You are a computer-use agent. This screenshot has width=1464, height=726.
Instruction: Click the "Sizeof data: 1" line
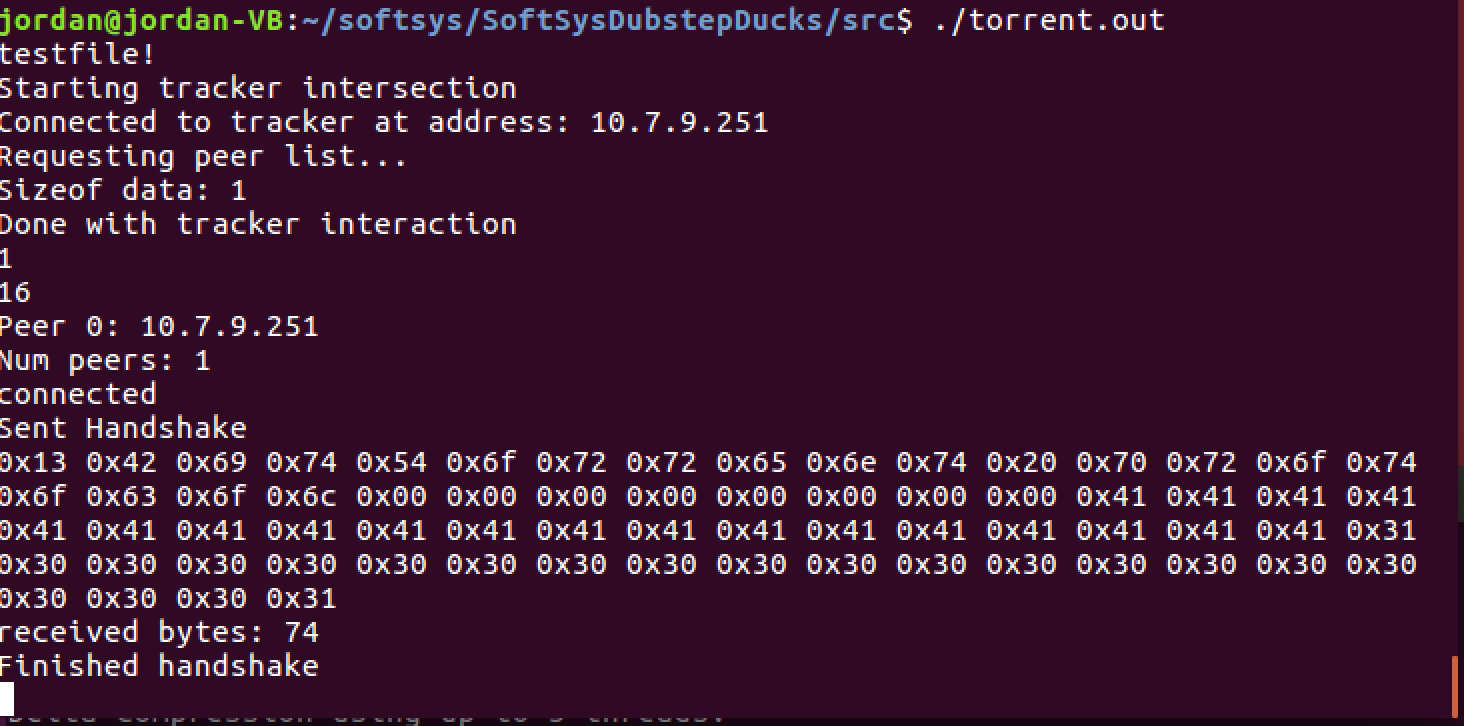point(123,190)
